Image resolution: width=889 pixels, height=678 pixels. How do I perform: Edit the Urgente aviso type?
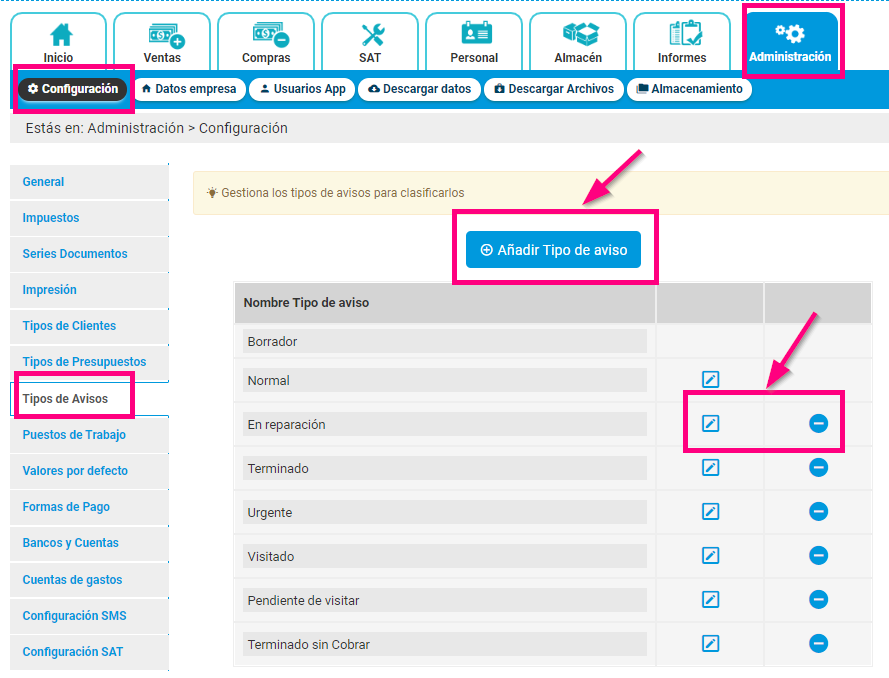tap(710, 511)
